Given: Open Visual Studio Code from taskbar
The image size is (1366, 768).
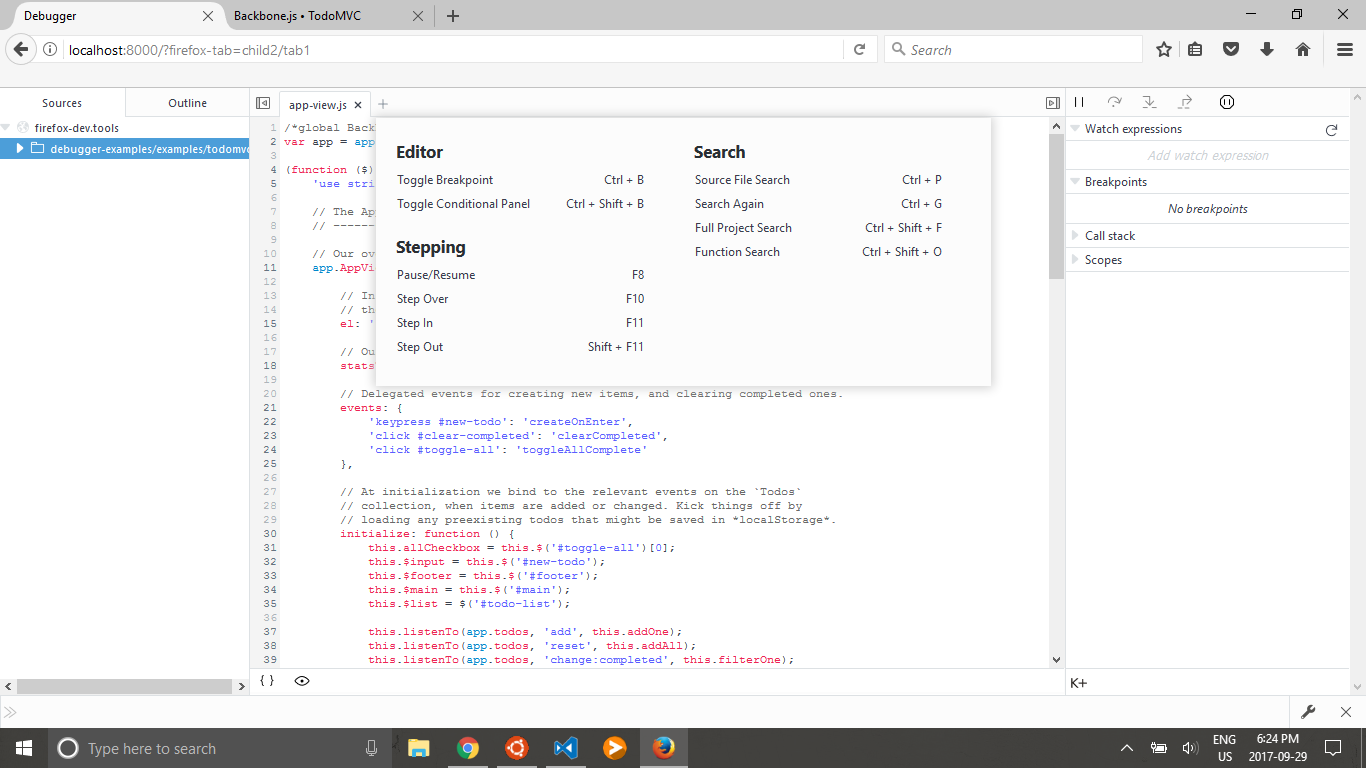Looking at the screenshot, I should (x=565, y=748).
